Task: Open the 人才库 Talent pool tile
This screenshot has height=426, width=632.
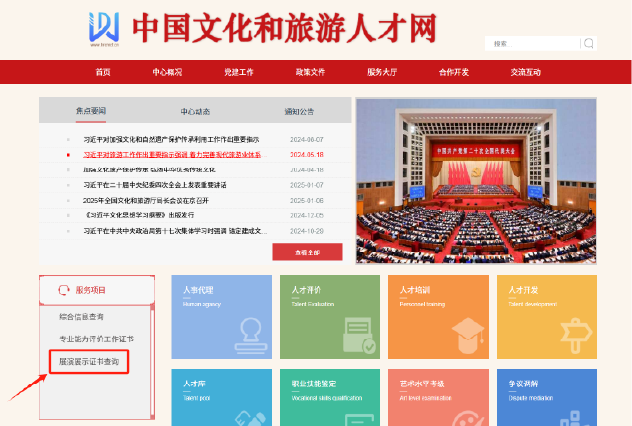Action: (221, 397)
